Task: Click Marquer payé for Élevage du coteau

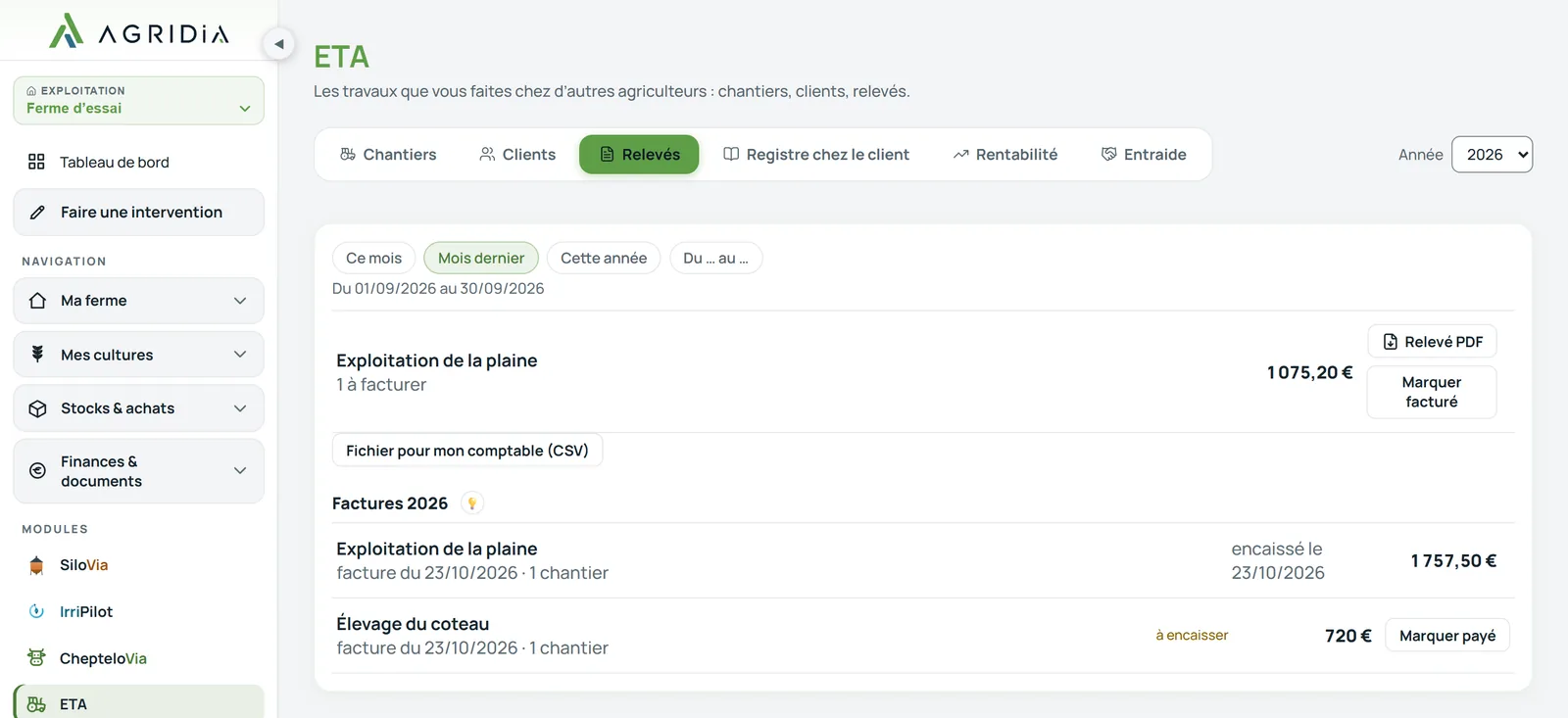Action: tap(1447, 636)
